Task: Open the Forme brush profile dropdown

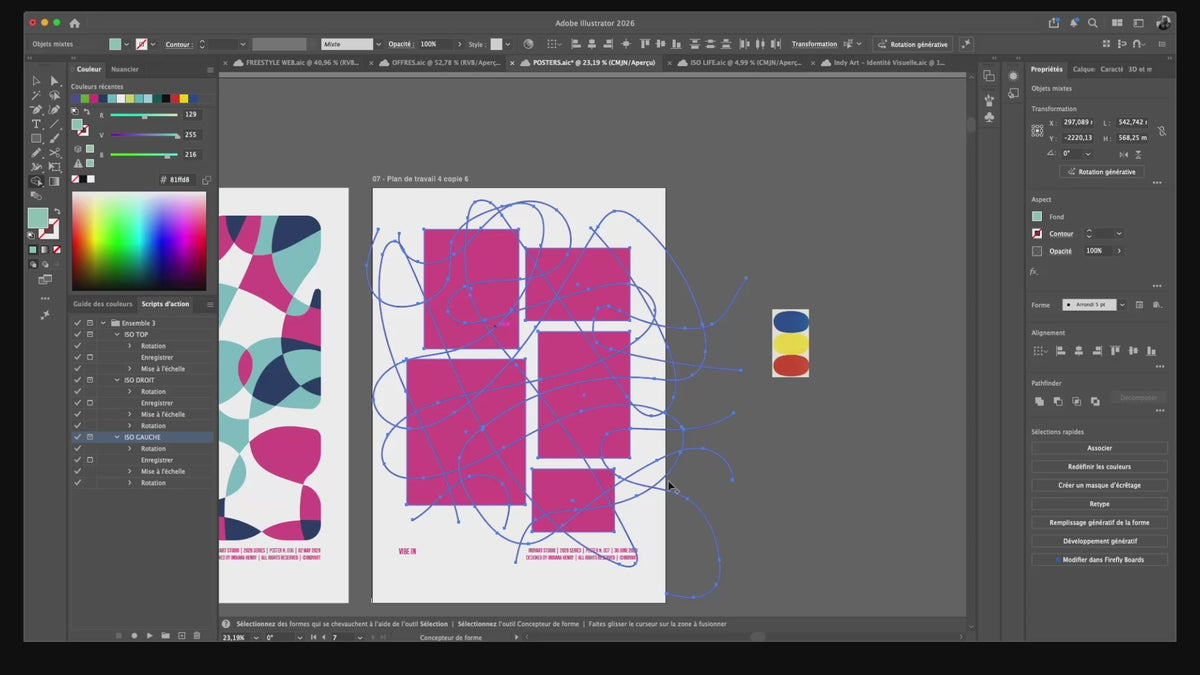Action: click(x=1122, y=304)
